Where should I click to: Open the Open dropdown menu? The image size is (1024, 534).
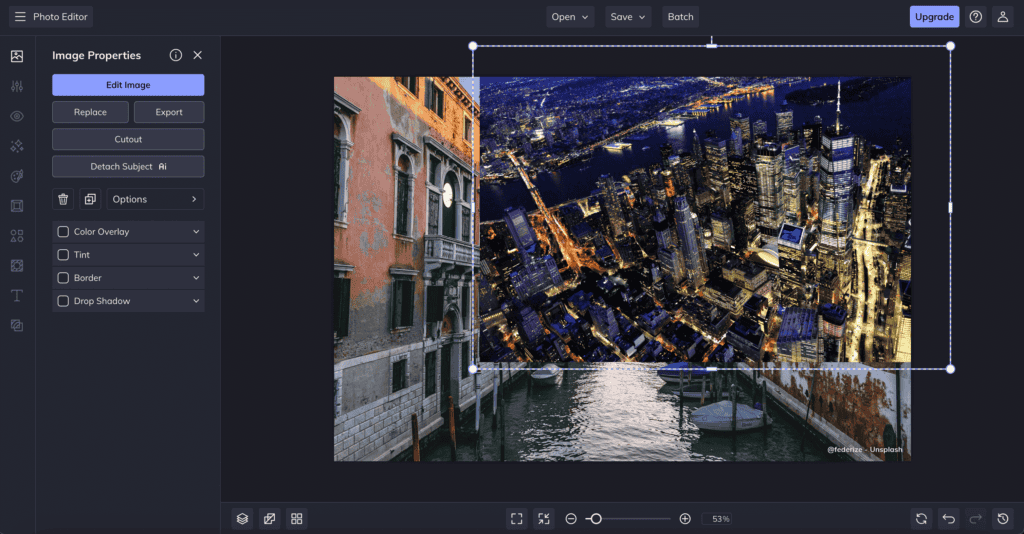tap(570, 17)
